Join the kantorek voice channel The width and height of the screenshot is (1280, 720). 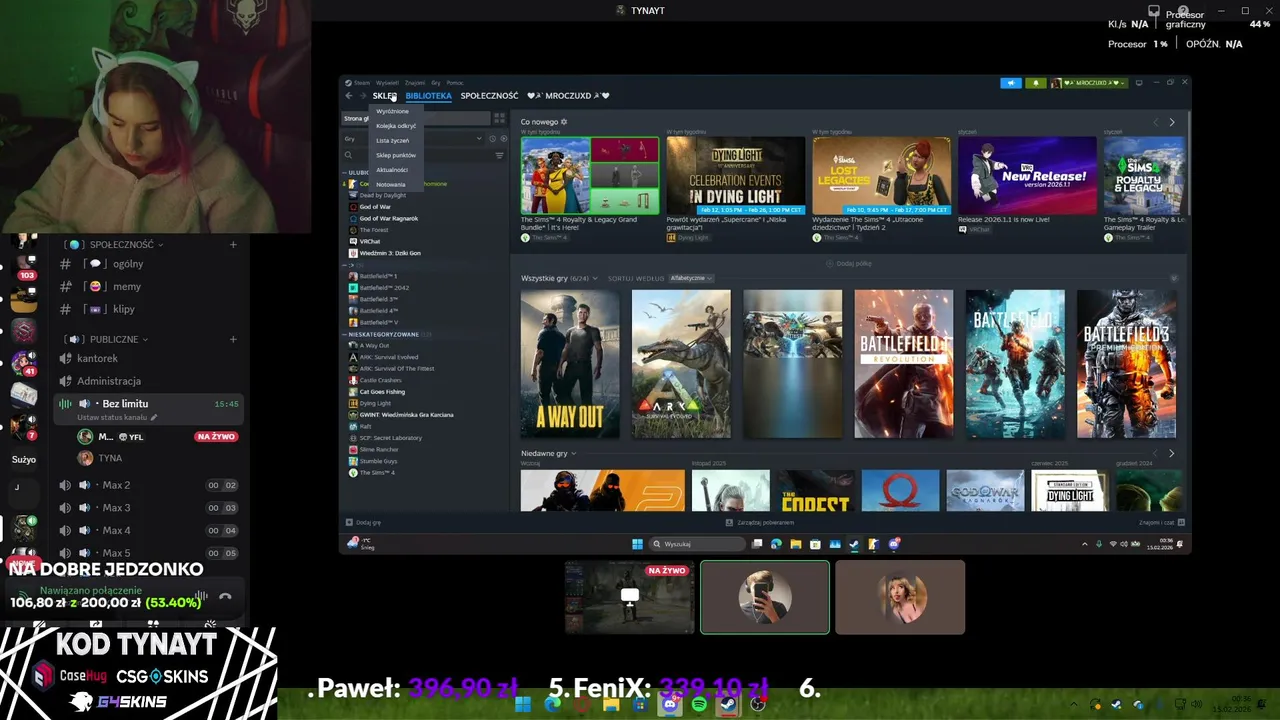pos(97,358)
